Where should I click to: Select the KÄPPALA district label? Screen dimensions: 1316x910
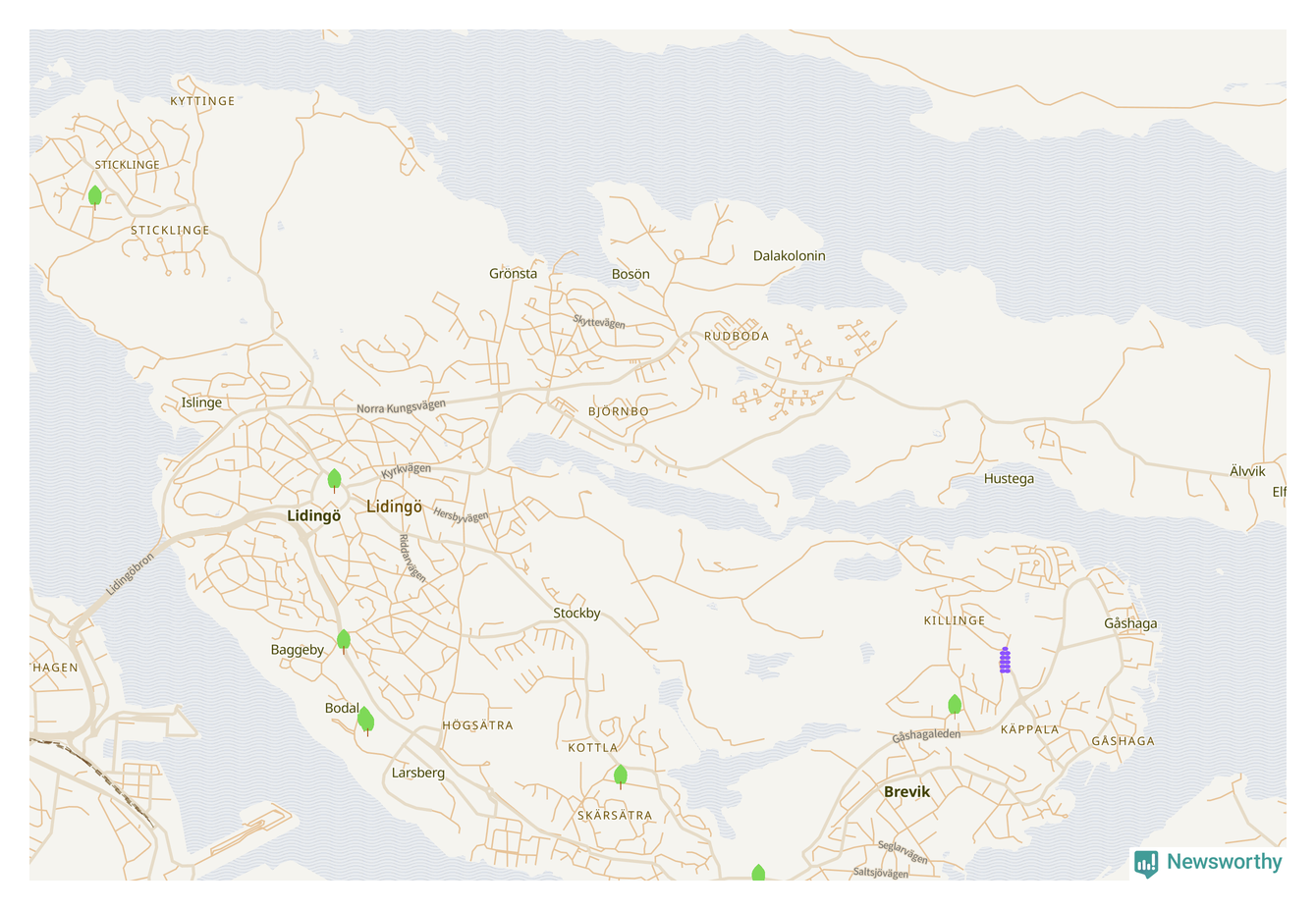click(1030, 729)
